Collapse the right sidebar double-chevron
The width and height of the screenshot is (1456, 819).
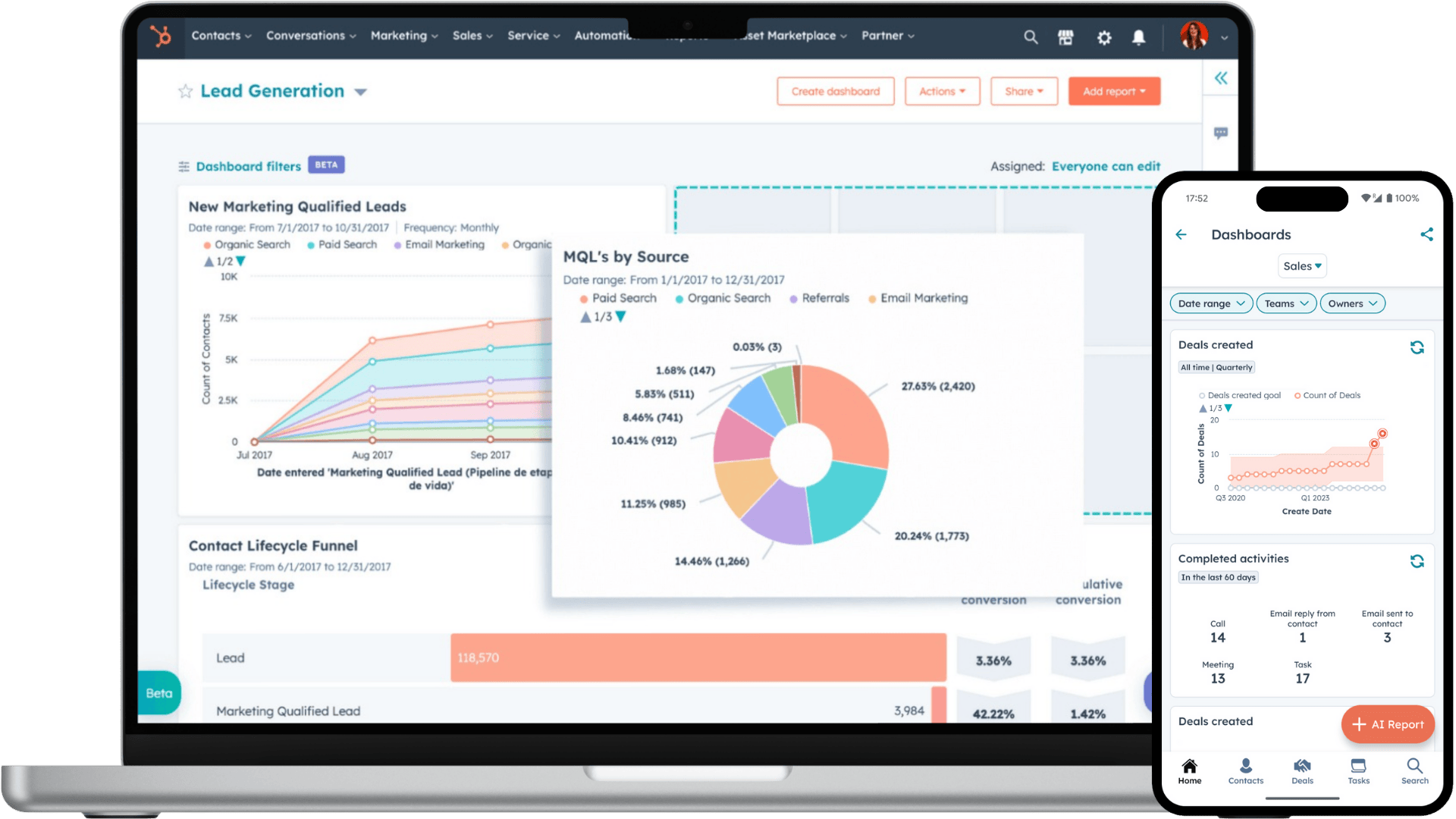[1221, 78]
